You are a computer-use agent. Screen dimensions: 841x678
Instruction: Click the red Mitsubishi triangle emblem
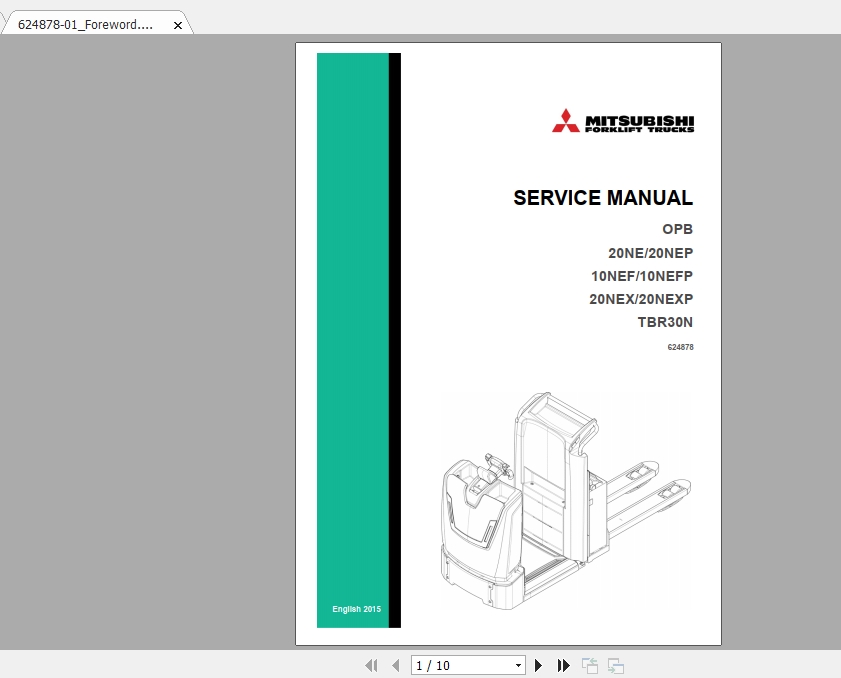point(567,119)
